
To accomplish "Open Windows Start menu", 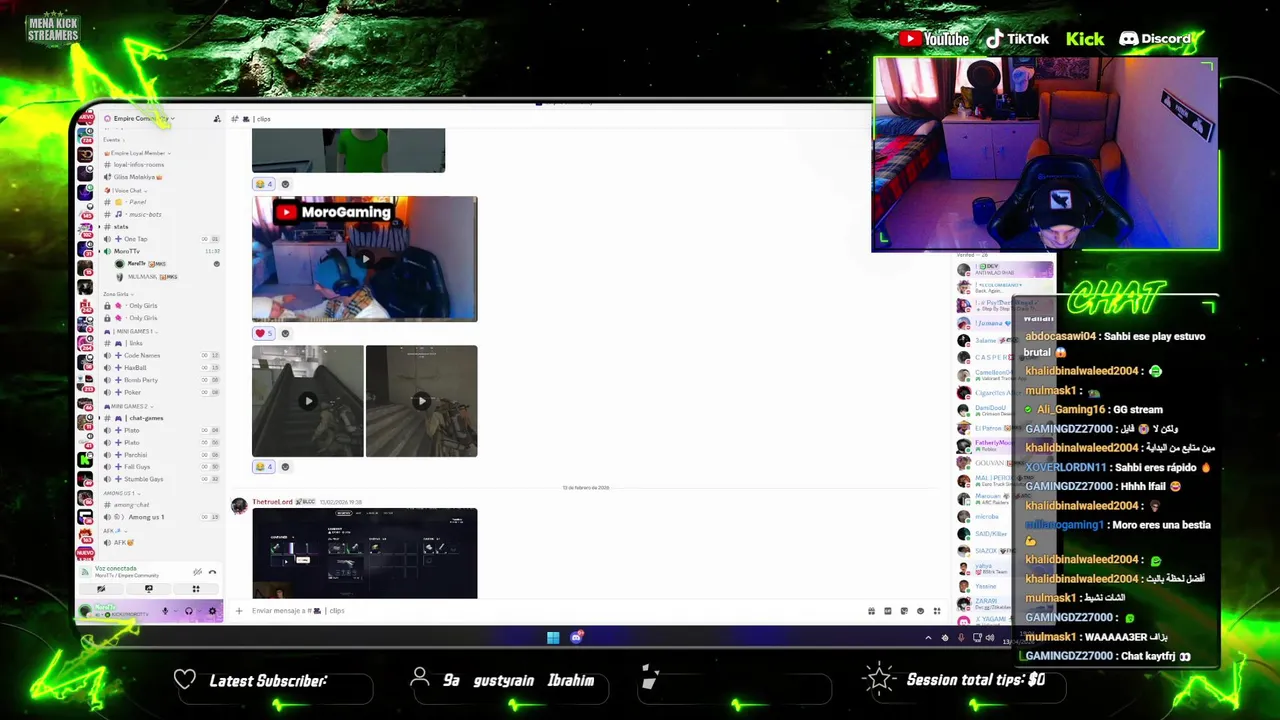I will (x=553, y=638).
